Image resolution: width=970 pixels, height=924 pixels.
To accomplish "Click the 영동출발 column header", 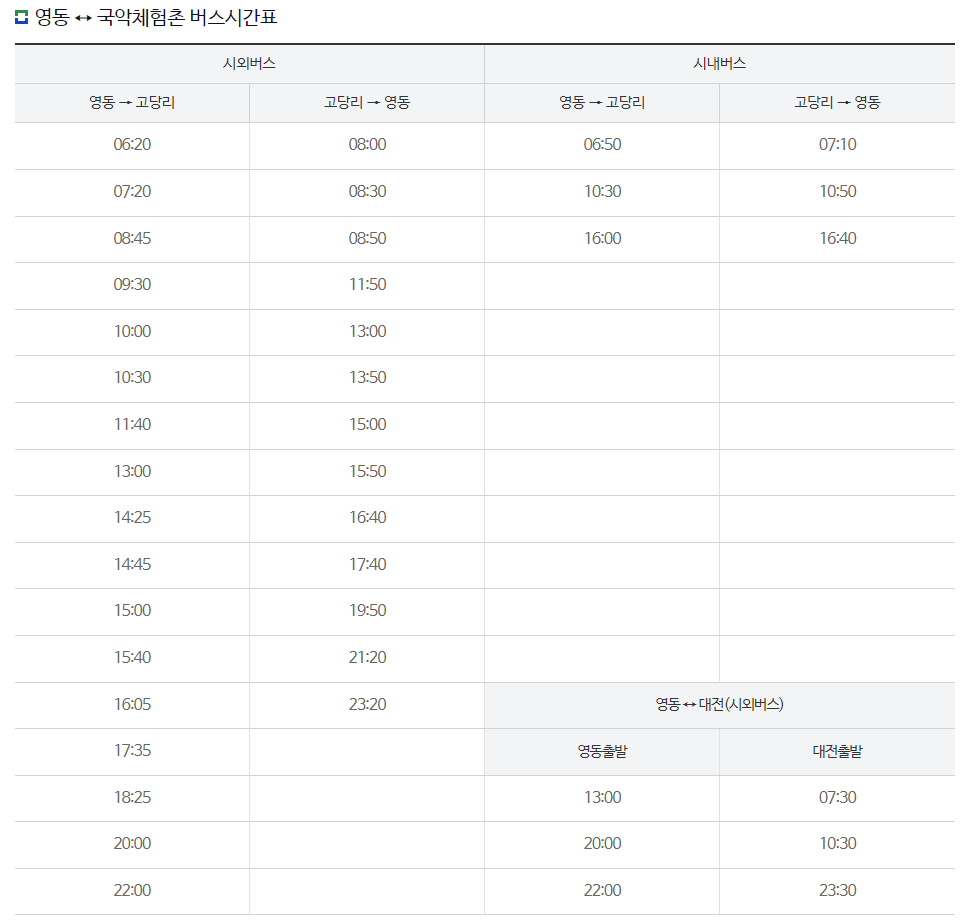I will coord(601,751).
